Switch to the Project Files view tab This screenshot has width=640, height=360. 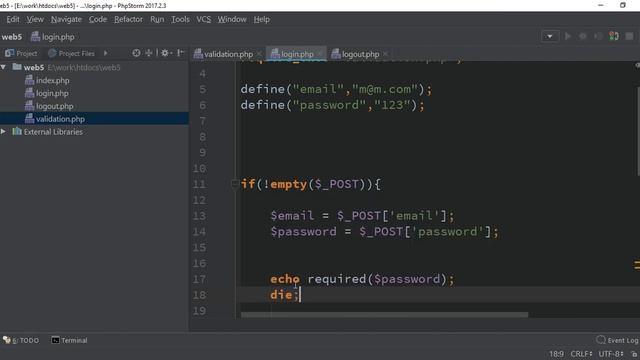(x=71, y=53)
